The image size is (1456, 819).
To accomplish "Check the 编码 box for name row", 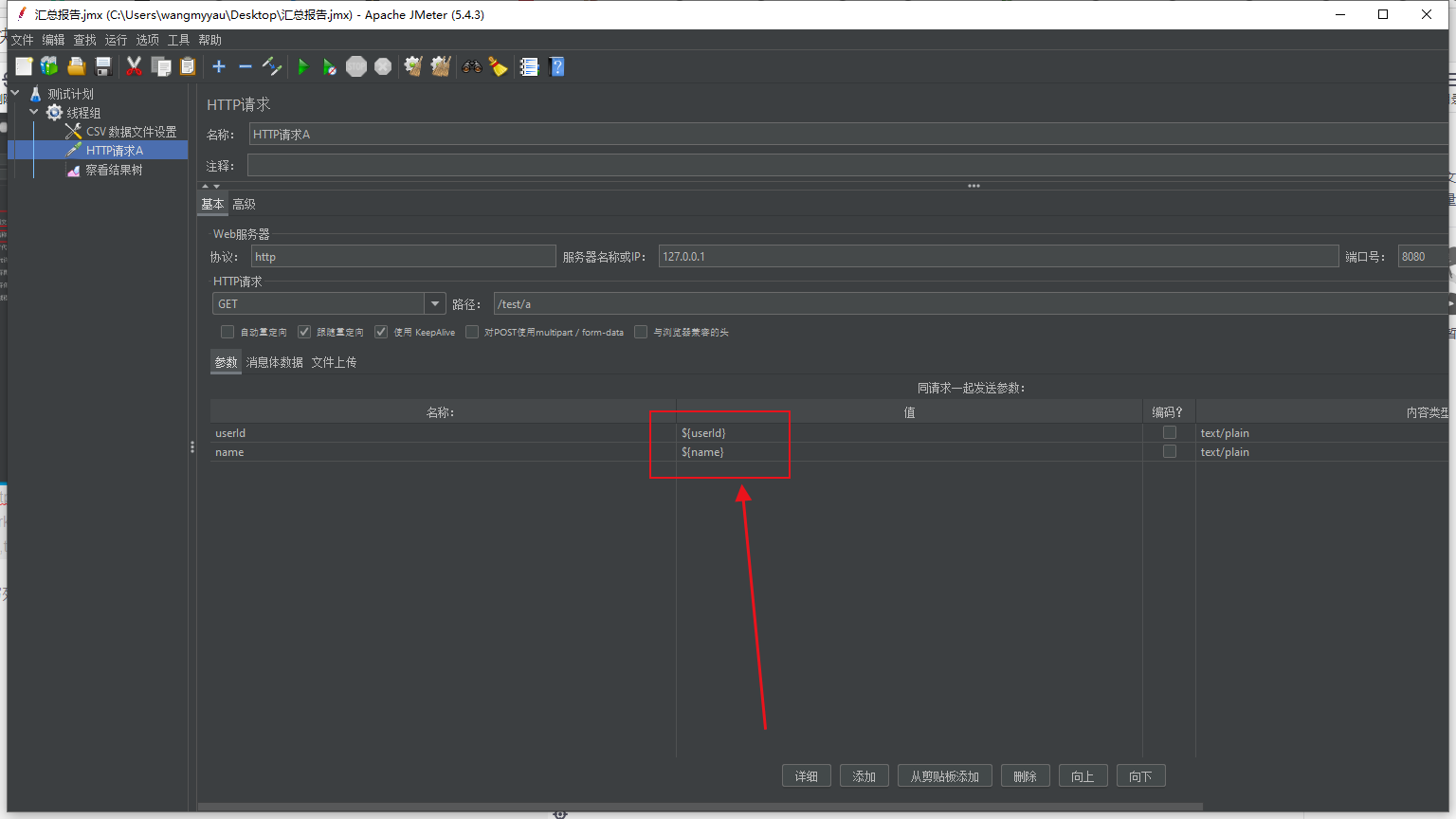I will tap(1170, 451).
